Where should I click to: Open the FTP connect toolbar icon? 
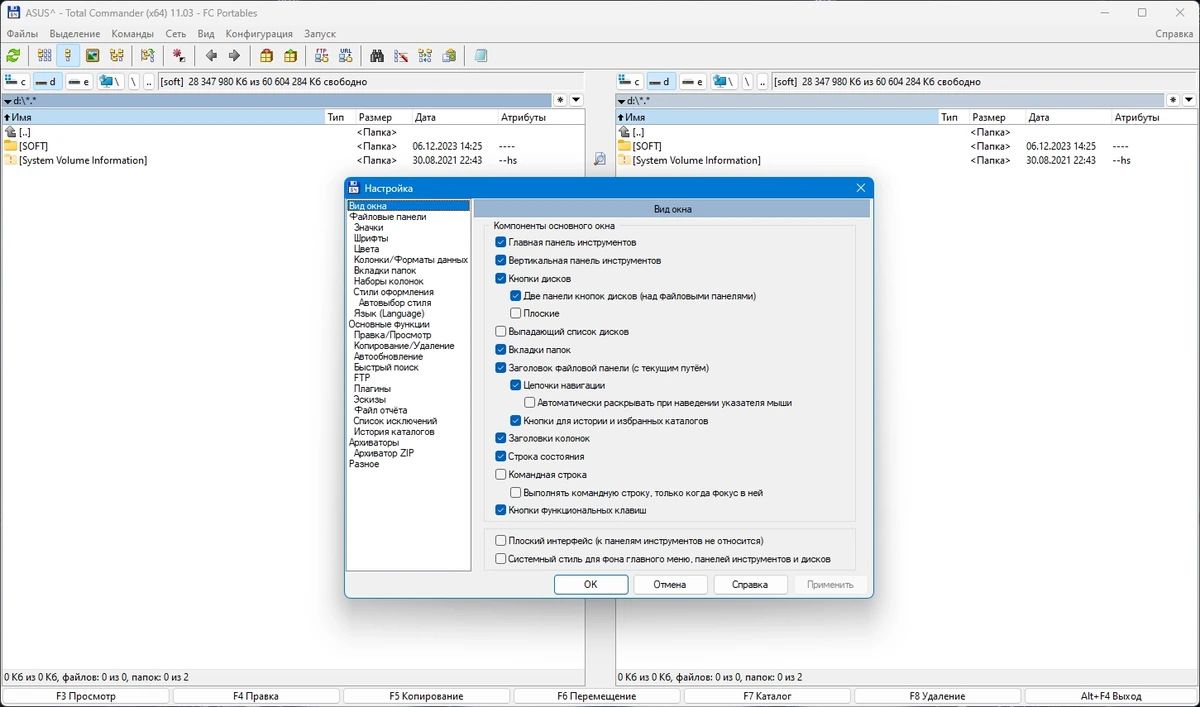[x=322, y=56]
